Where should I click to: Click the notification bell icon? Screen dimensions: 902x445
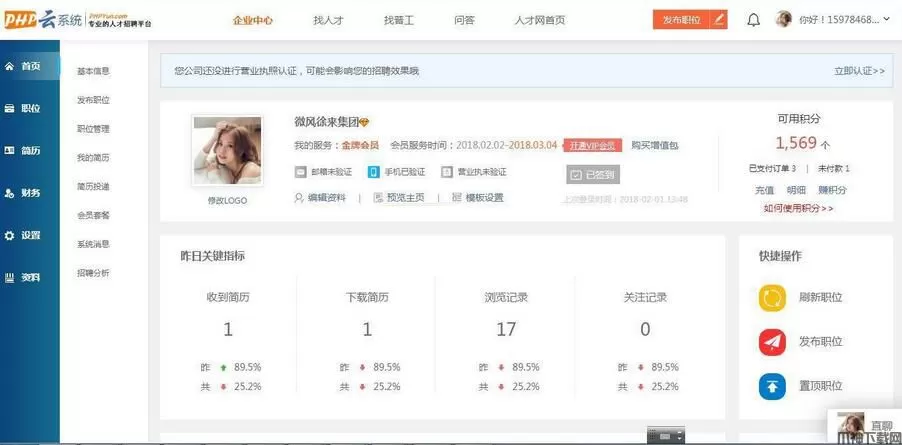tap(754, 20)
